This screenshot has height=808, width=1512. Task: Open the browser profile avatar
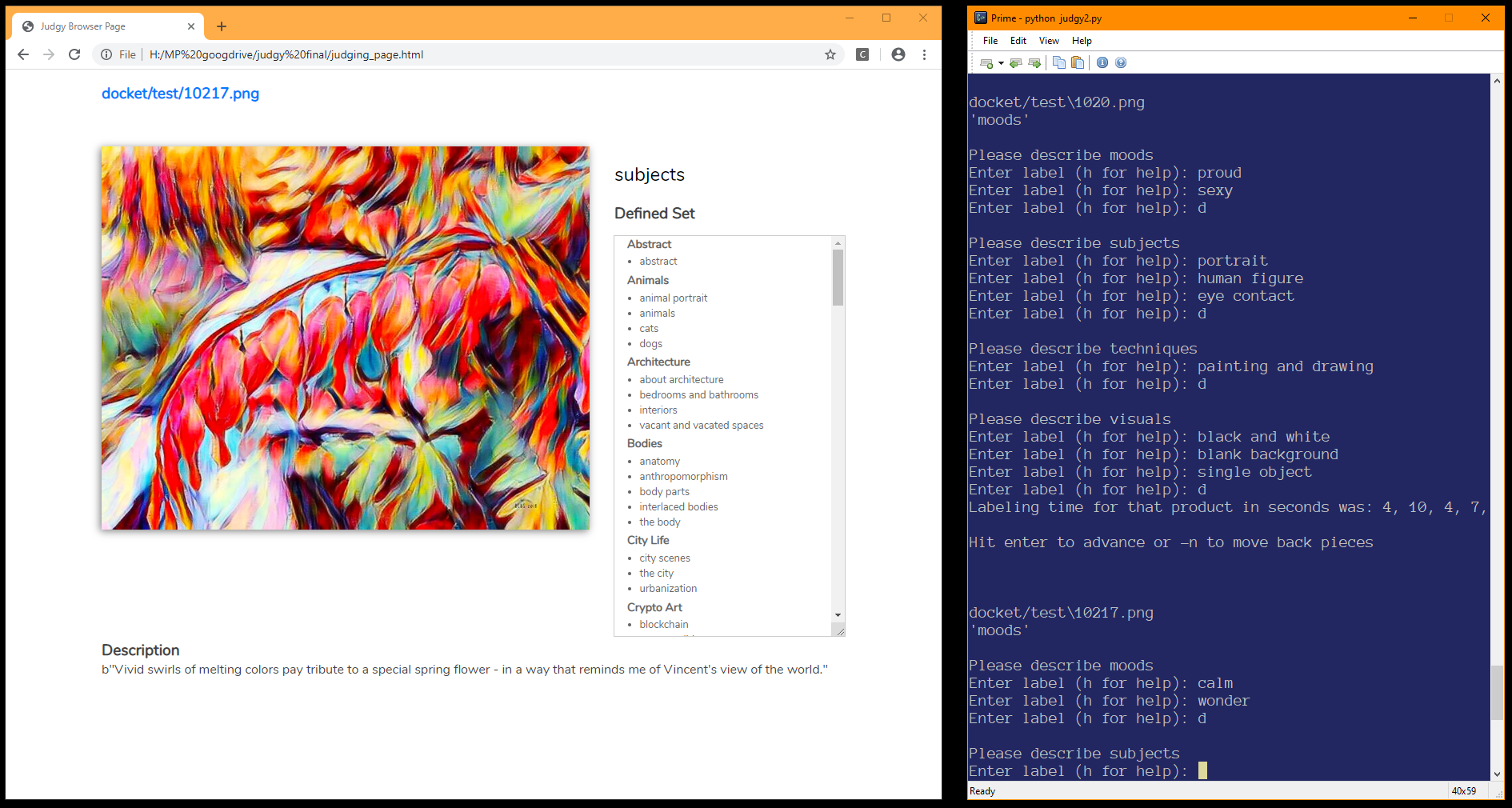[x=898, y=54]
